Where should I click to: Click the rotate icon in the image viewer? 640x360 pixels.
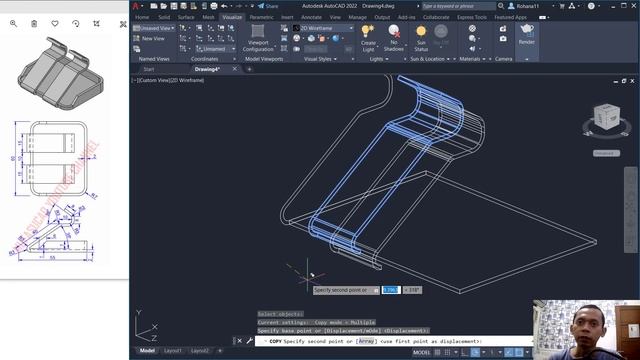[x=76, y=24]
